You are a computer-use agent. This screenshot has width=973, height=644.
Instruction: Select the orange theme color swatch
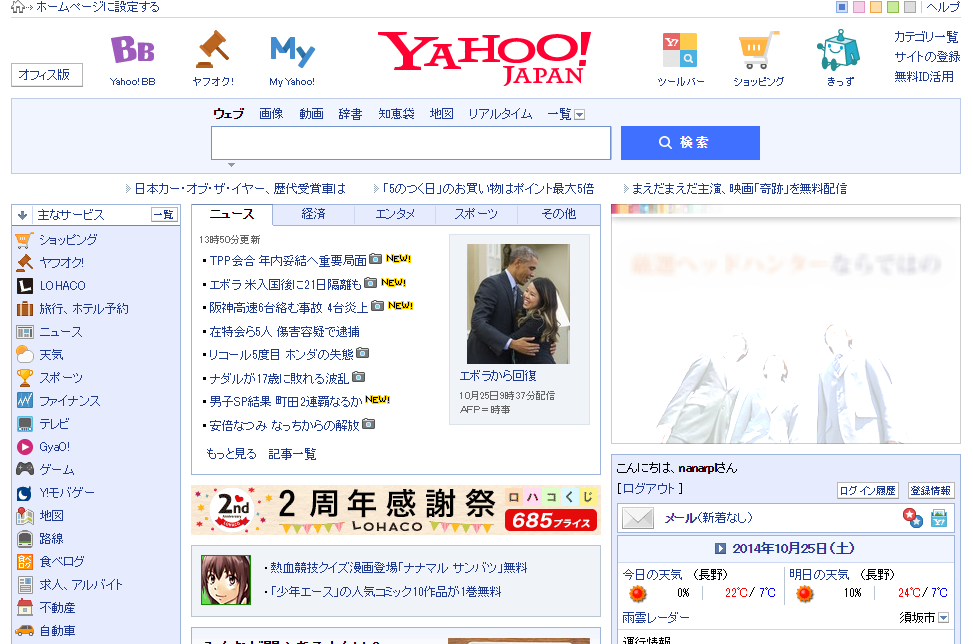(876, 7)
